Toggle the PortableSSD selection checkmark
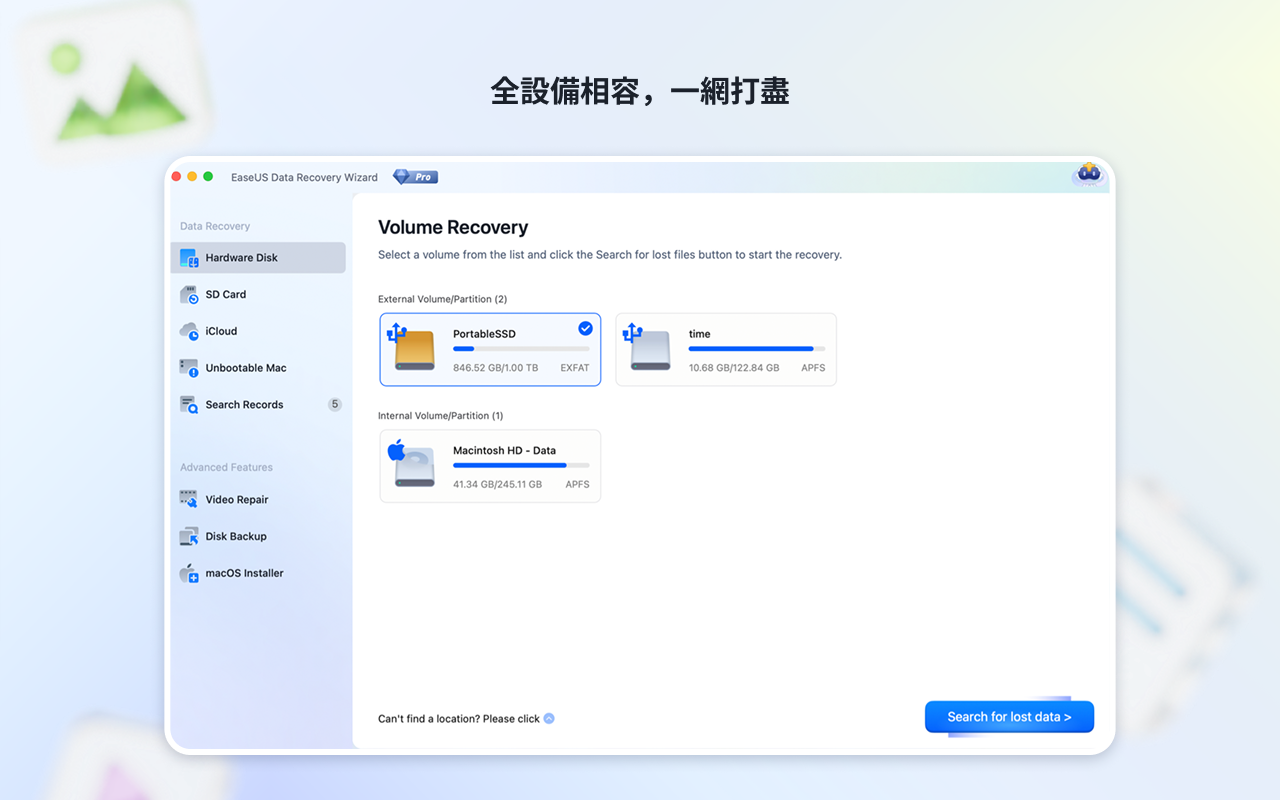The width and height of the screenshot is (1280, 800). (585, 328)
